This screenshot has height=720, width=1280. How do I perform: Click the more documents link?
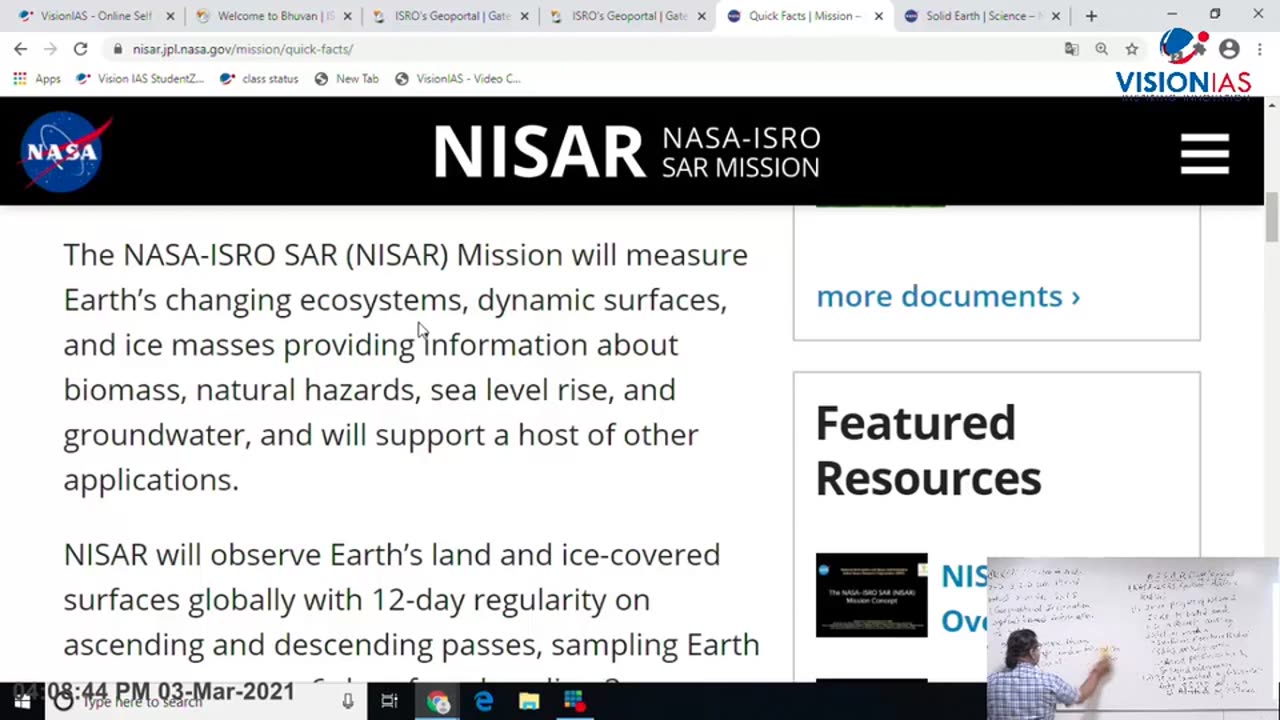click(948, 296)
